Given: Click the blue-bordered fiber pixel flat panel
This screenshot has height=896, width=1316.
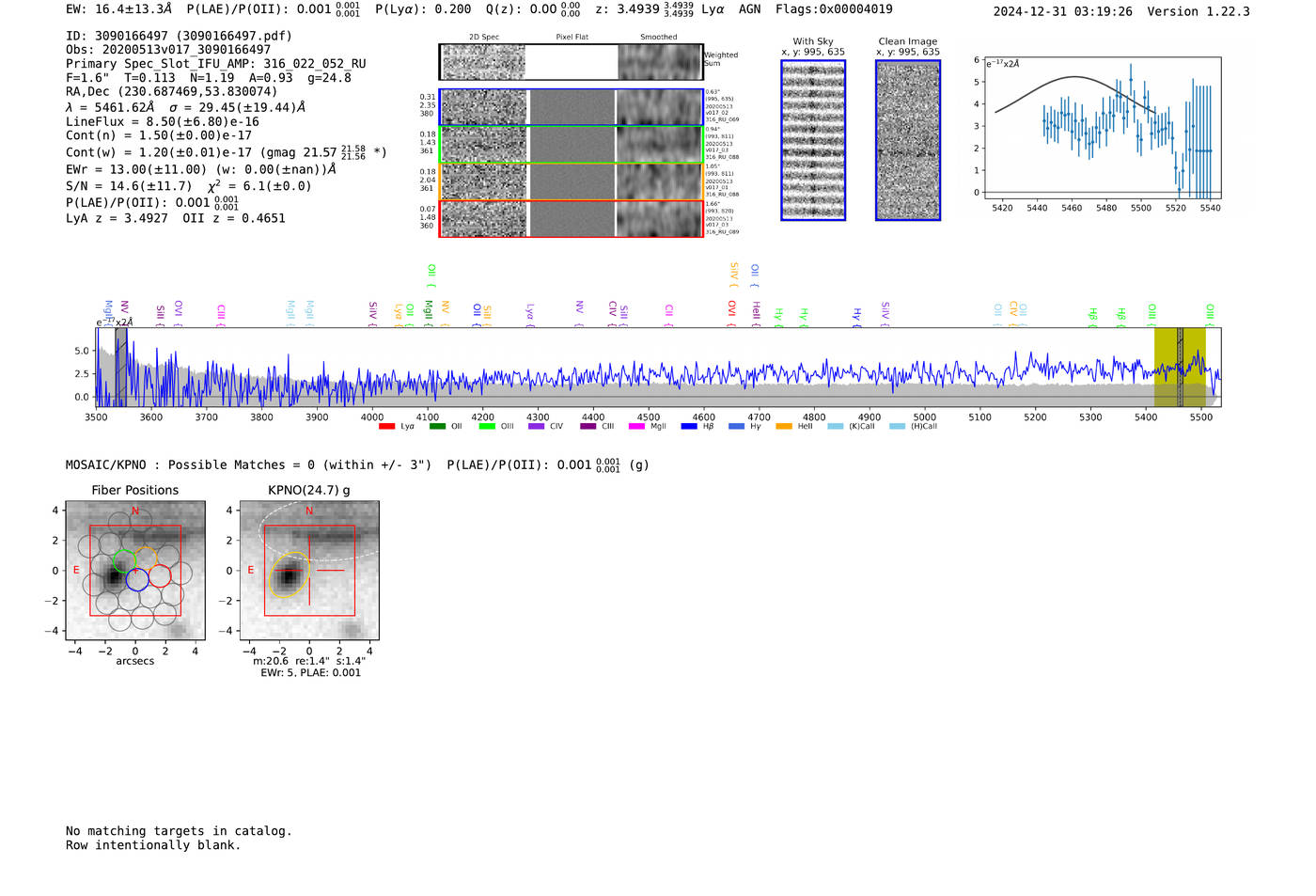Looking at the screenshot, I should 572,107.
